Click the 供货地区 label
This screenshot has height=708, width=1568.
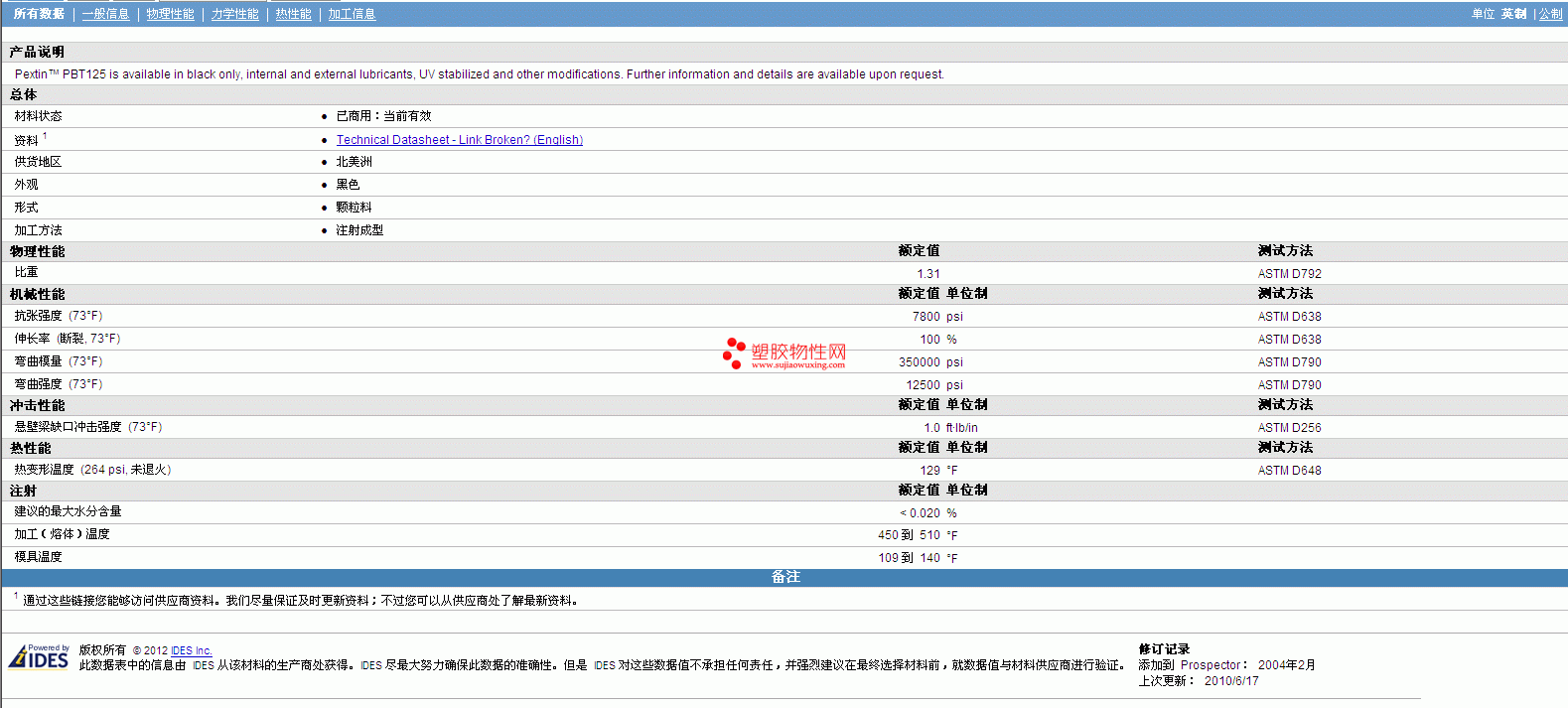coord(38,162)
